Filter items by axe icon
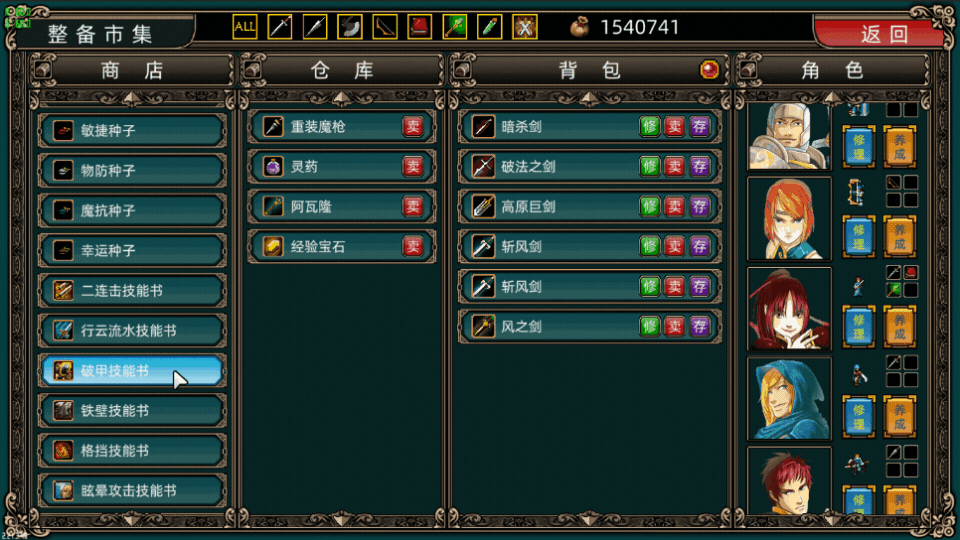 350,27
